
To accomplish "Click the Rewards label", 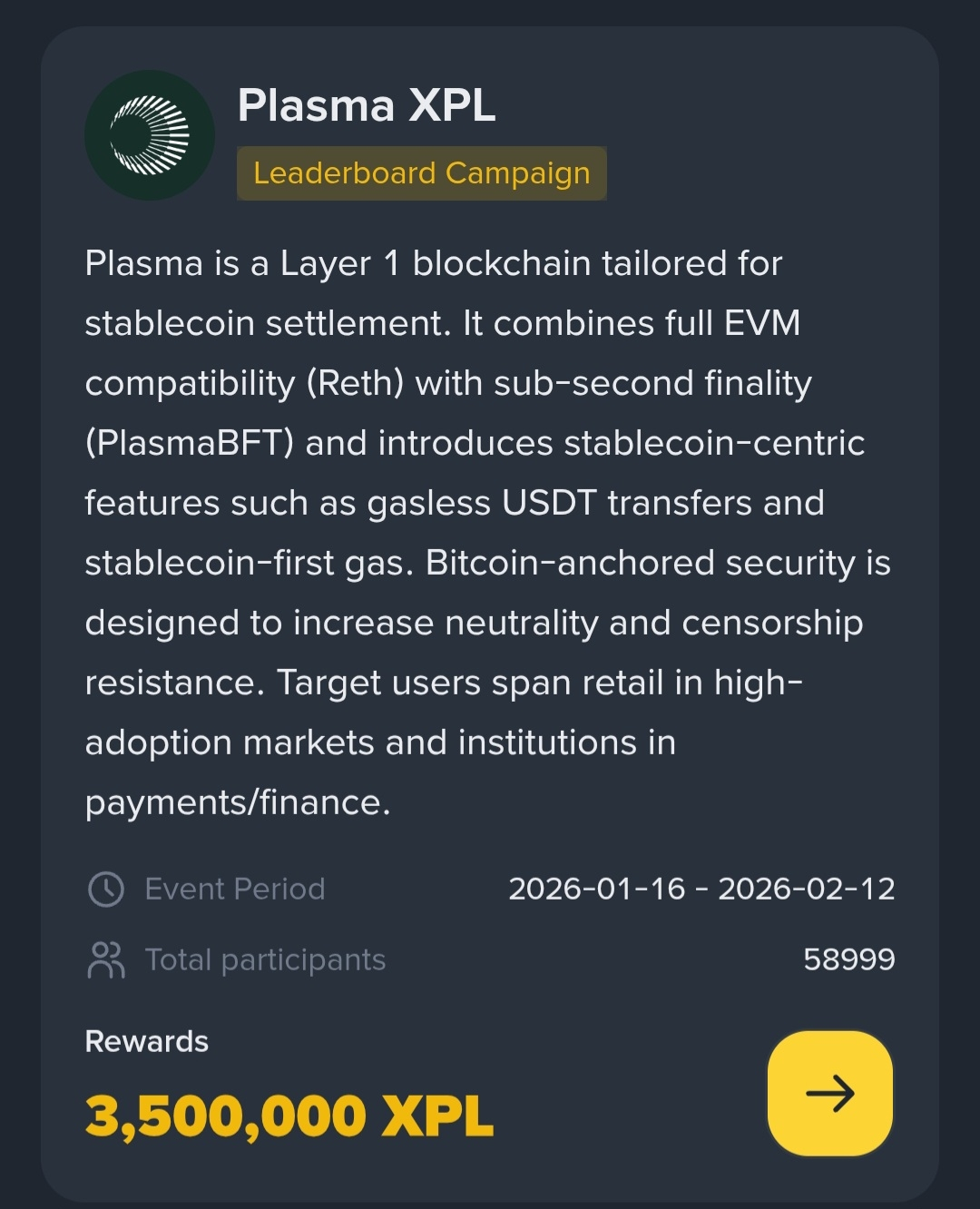I will click(147, 1041).
